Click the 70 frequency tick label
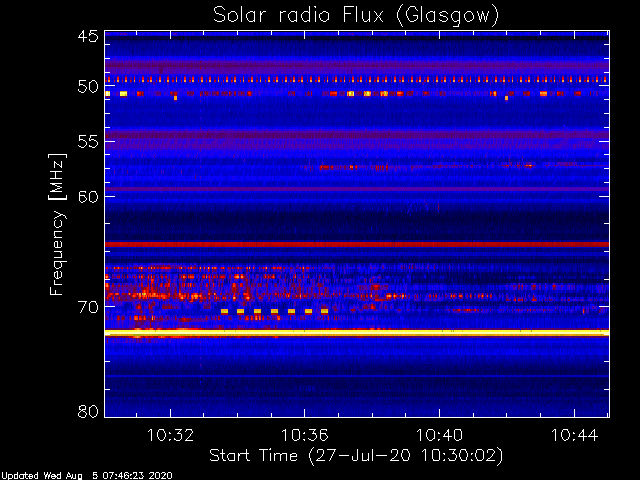Screen dimensions: 640x480 (x=88, y=307)
